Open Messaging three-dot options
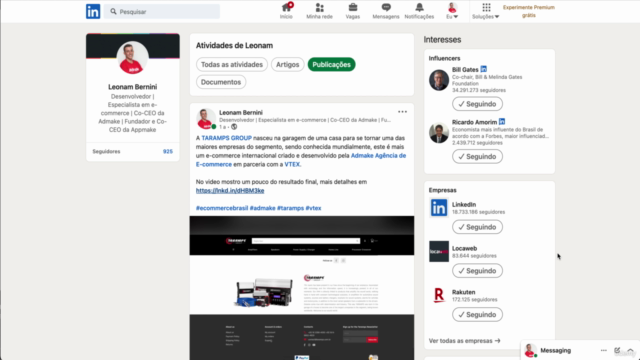The image size is (640, 360). (604, 350)
